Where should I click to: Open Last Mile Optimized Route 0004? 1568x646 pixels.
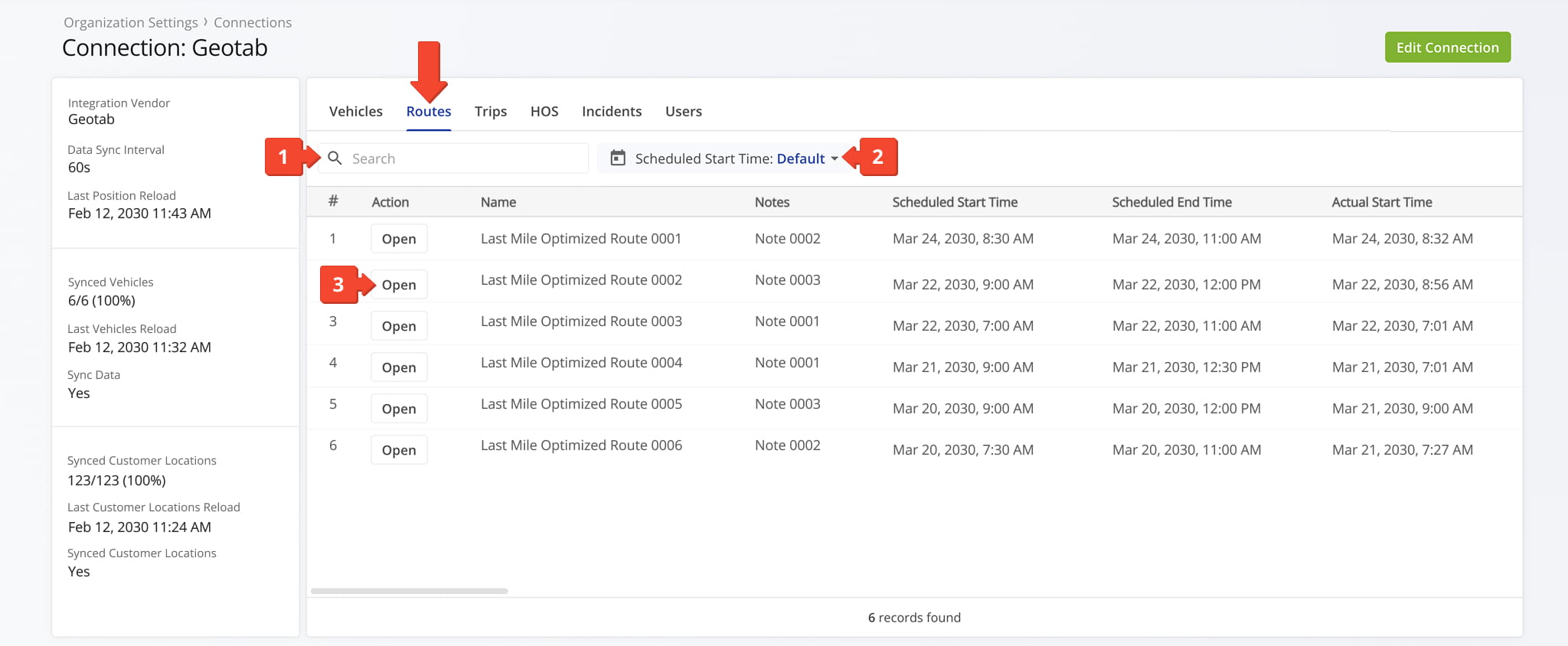(x=399, y=367)
